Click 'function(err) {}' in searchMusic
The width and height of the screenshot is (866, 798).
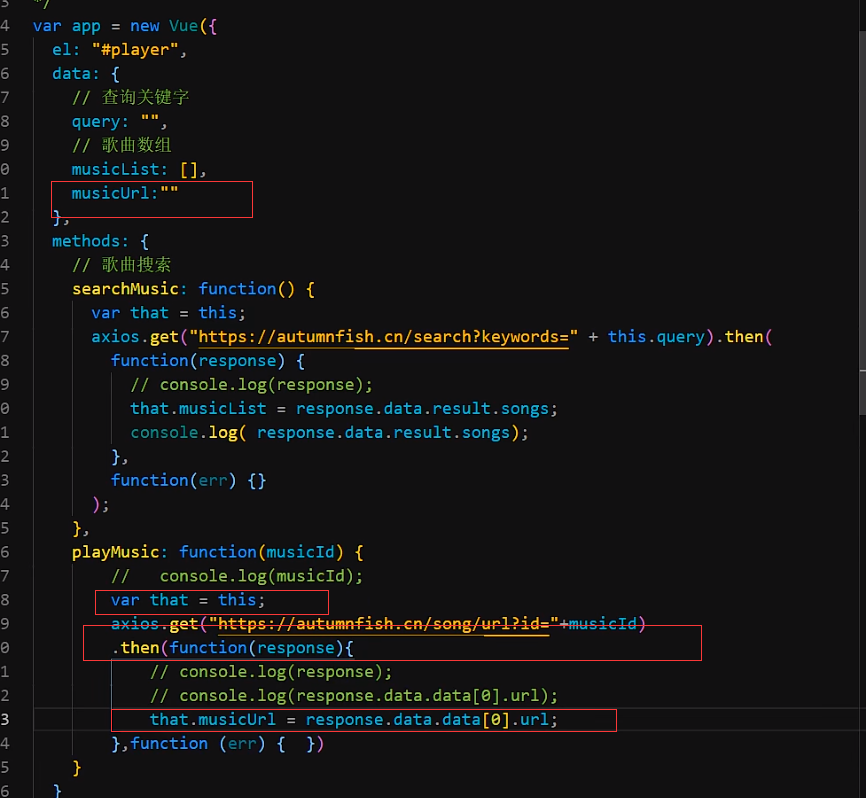[x=188, y=480]
